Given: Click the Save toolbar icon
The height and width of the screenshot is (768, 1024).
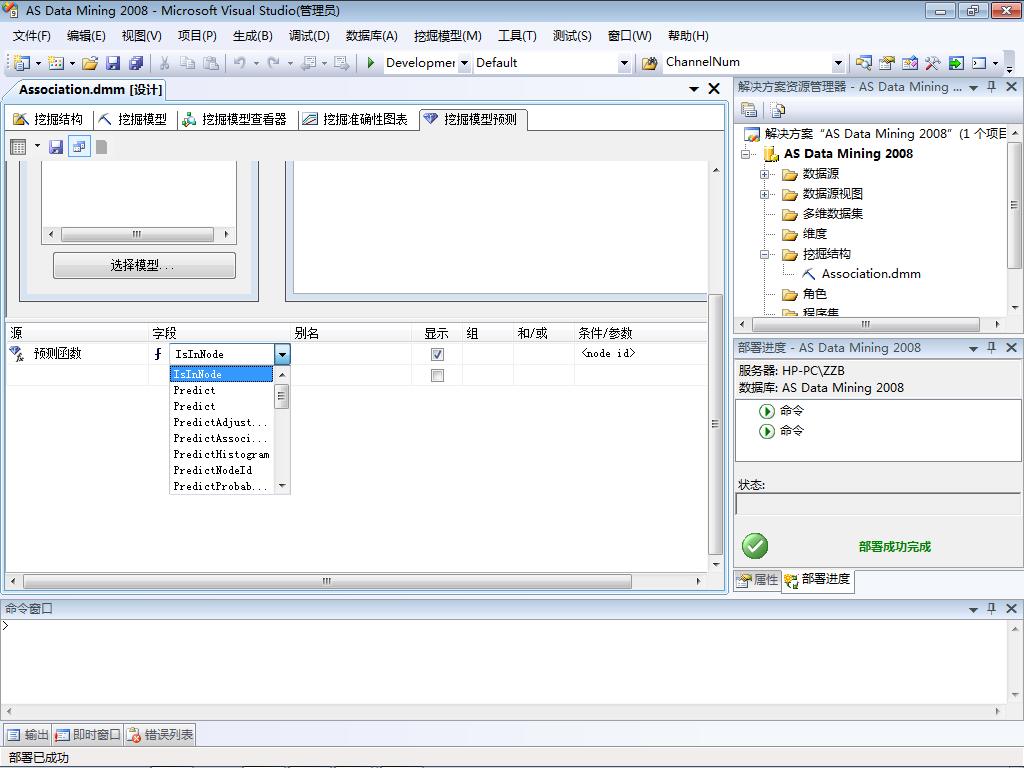Looking at the screenshot, I should tap(113, 63).
